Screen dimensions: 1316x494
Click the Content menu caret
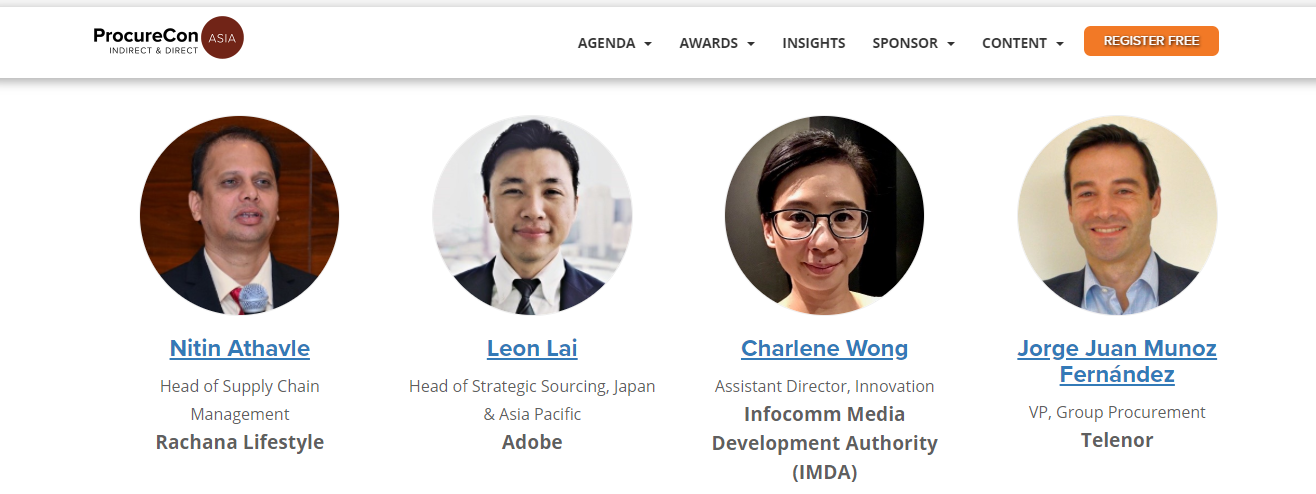(1060, 44)
